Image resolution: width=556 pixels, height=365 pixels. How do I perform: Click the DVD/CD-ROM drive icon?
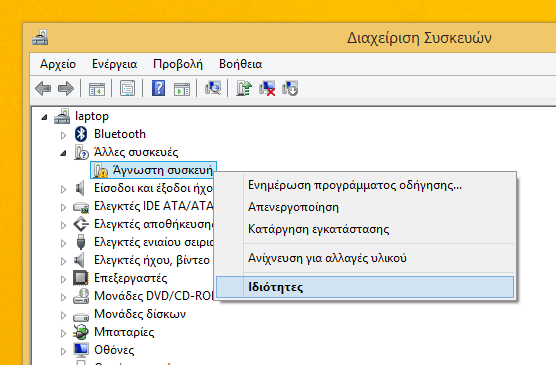(x=81, y=296)
